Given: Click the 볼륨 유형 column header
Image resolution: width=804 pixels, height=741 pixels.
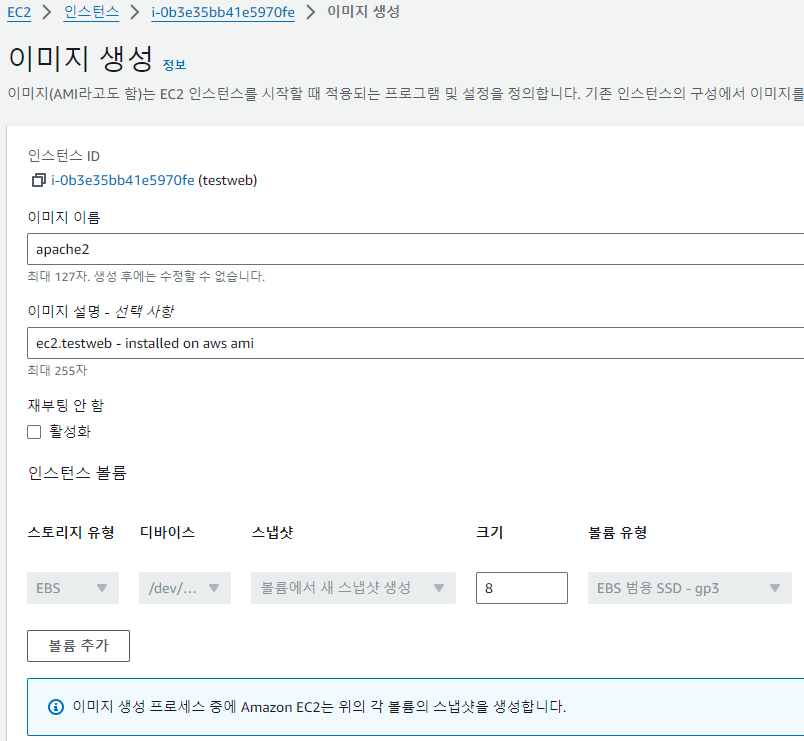Looking at the screenshot, I should click(617, 532).
